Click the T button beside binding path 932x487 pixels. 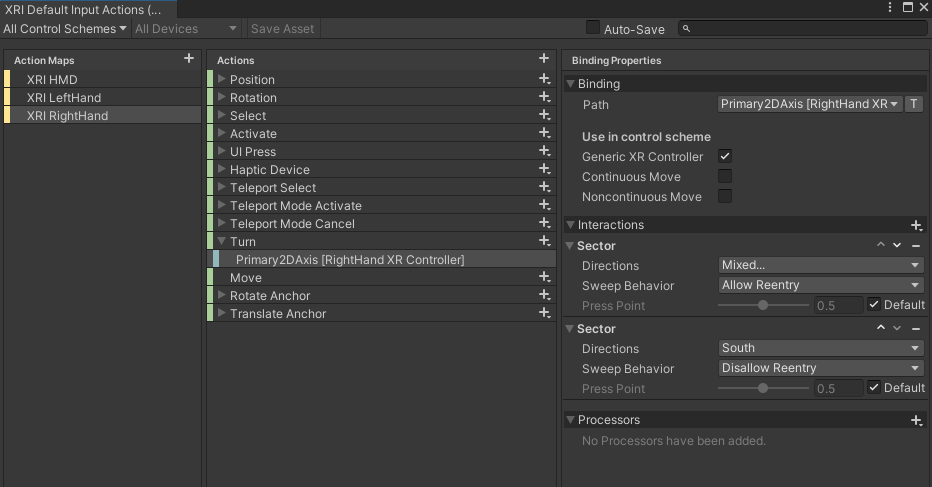point(914,104)
